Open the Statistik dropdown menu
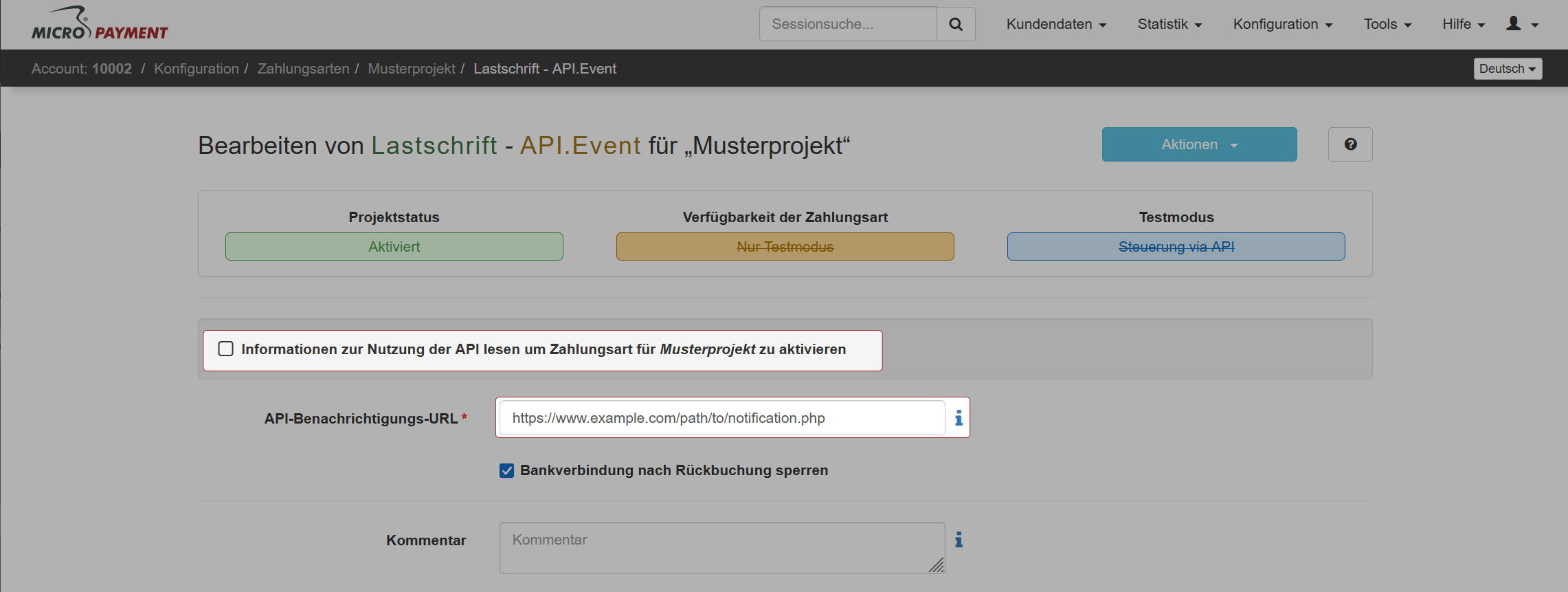 (1169, 24)
